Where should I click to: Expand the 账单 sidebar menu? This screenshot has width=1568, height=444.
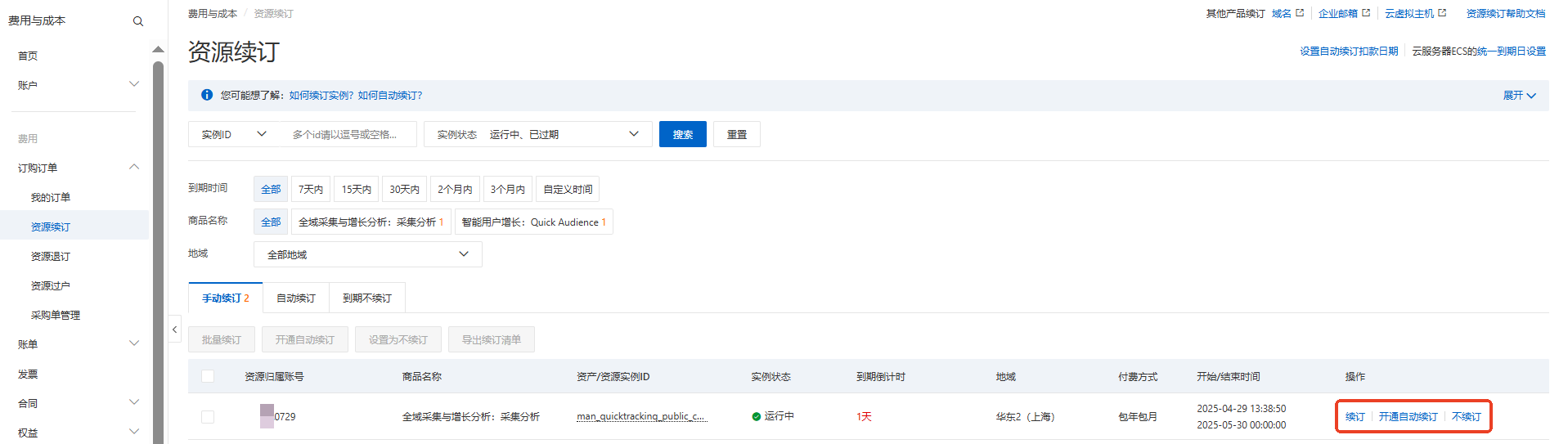(x=134, y=343)
